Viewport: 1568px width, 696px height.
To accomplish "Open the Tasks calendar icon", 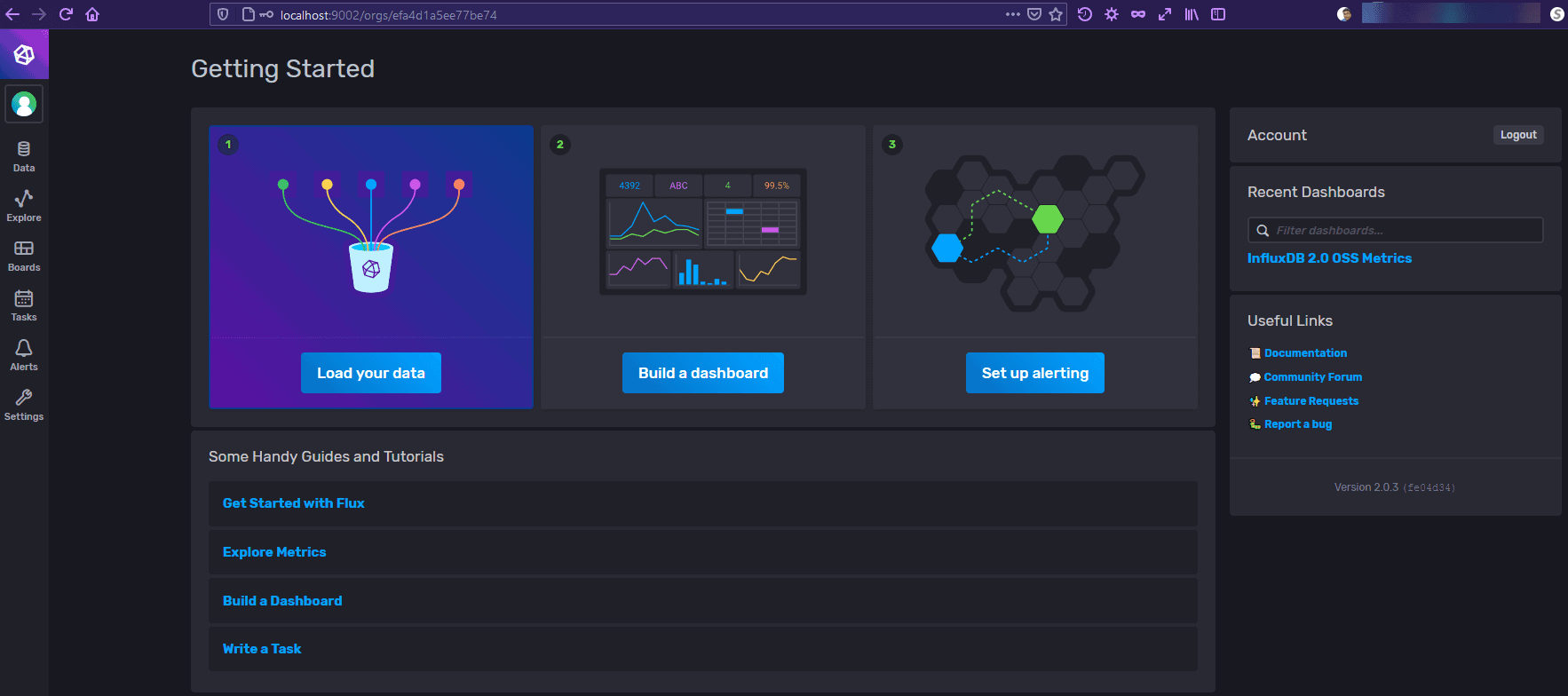I will [24, 298].
